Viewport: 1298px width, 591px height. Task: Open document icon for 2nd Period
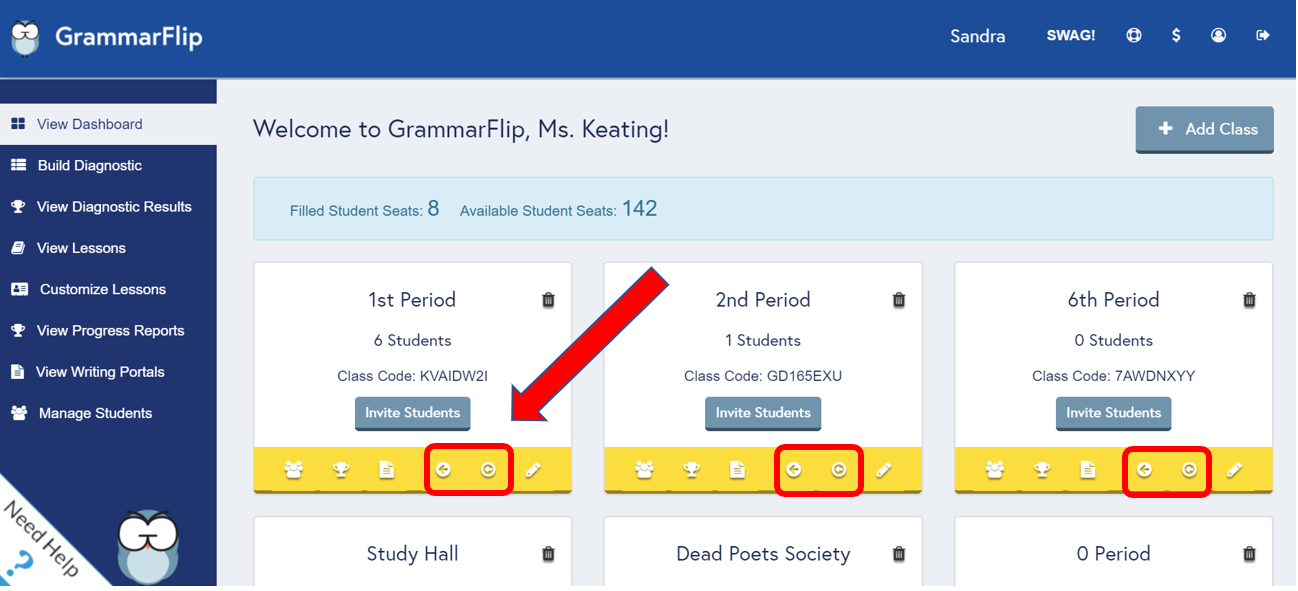click(737, 470)
